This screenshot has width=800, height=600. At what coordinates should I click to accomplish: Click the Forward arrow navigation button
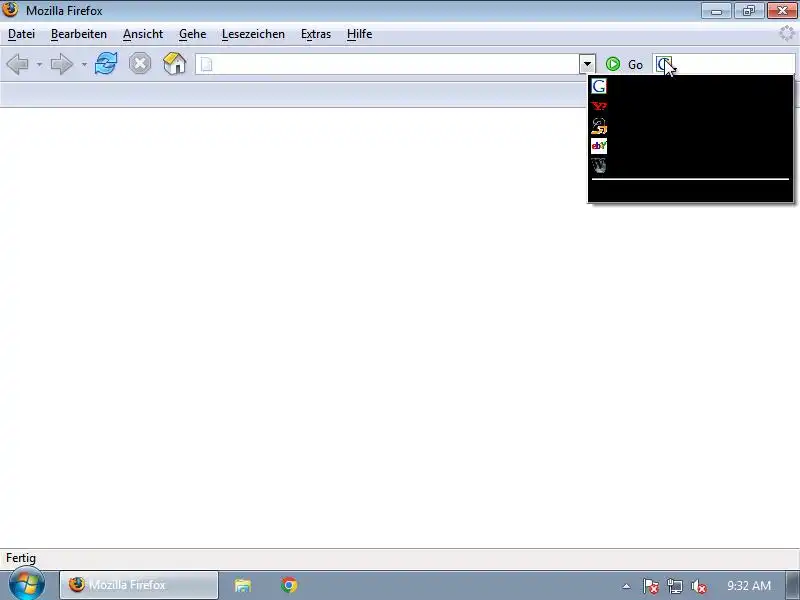point(62,64)
